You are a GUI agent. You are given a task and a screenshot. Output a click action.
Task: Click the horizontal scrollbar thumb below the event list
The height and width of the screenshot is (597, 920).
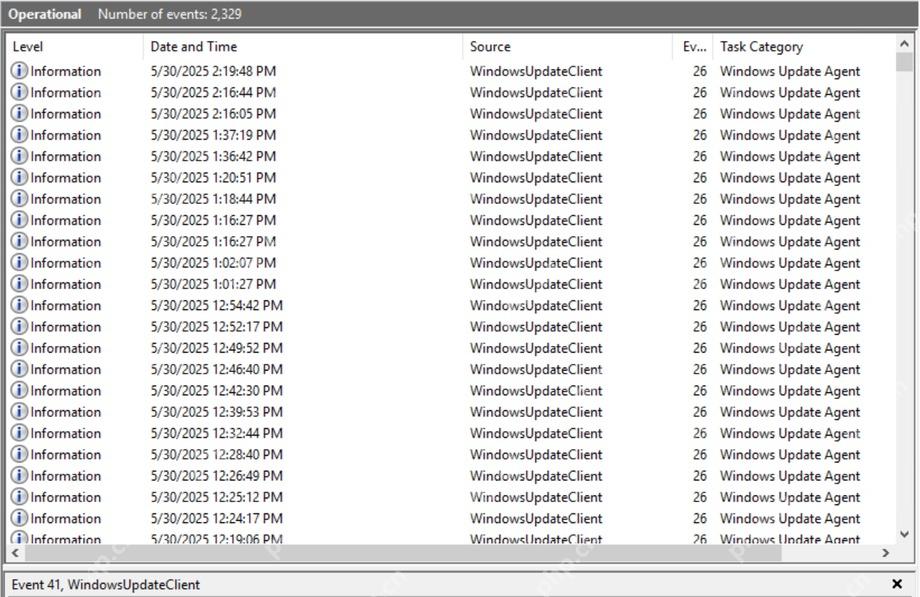(x=403, y=553)
